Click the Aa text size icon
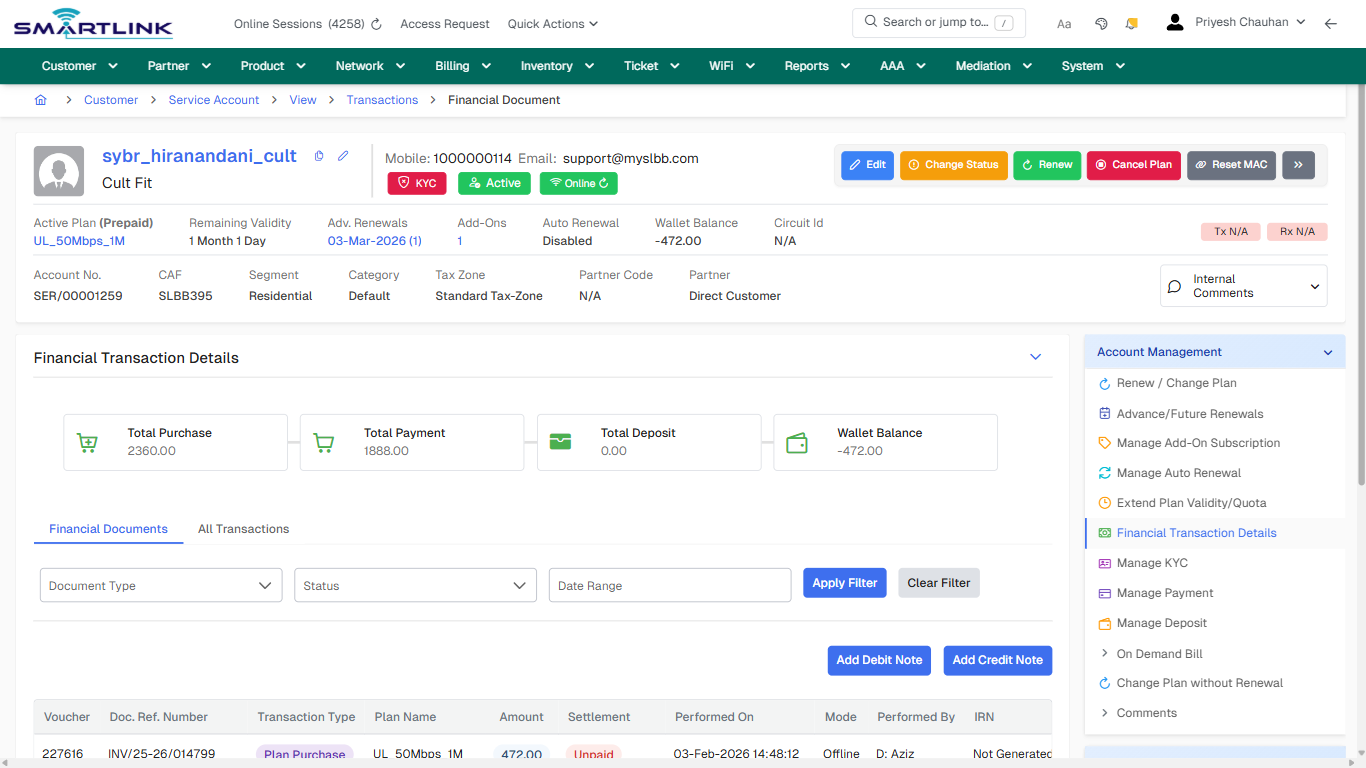 (x=1064, y=23)
